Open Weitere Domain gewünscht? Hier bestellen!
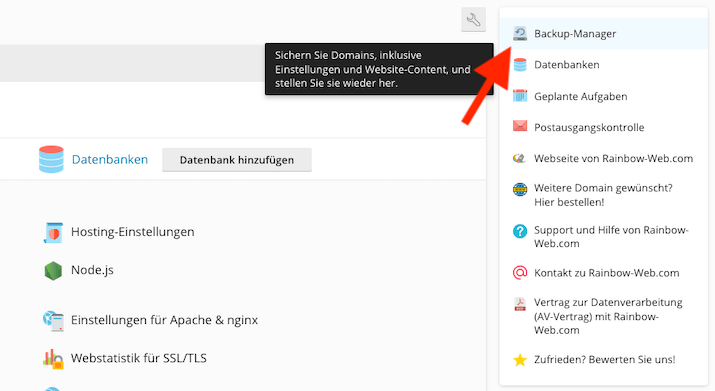 (x=603, y=195)
